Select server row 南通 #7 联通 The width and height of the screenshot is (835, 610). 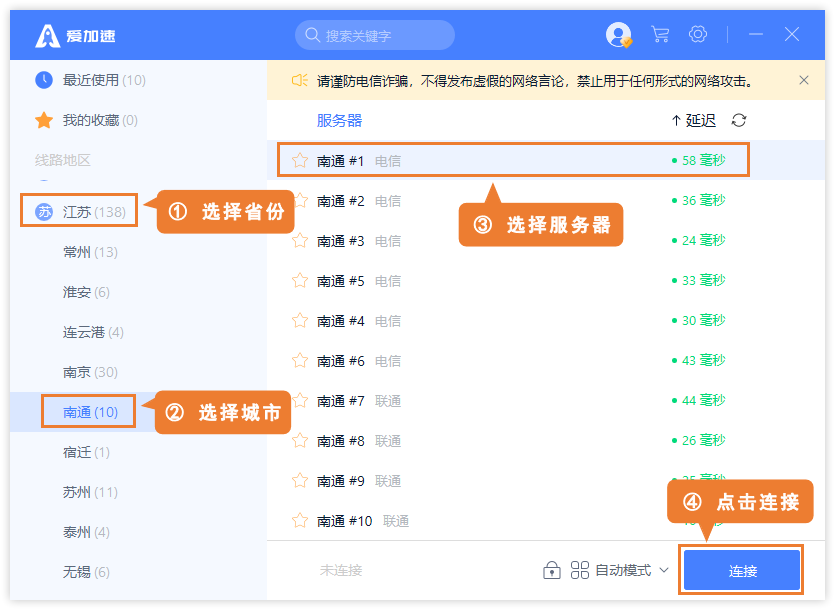pos(546,401)
